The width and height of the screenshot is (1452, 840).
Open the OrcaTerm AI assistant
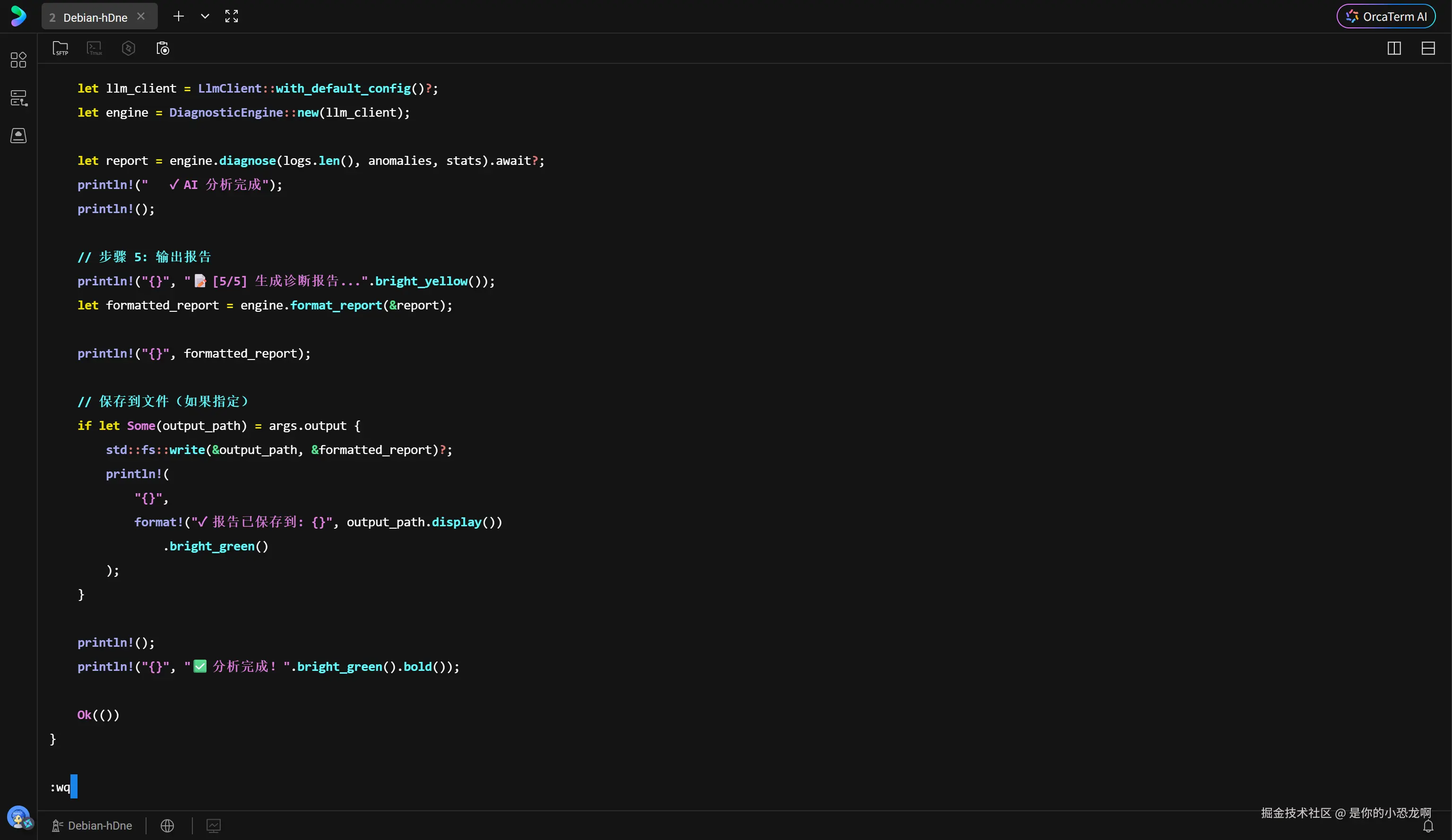[1386, 17]
